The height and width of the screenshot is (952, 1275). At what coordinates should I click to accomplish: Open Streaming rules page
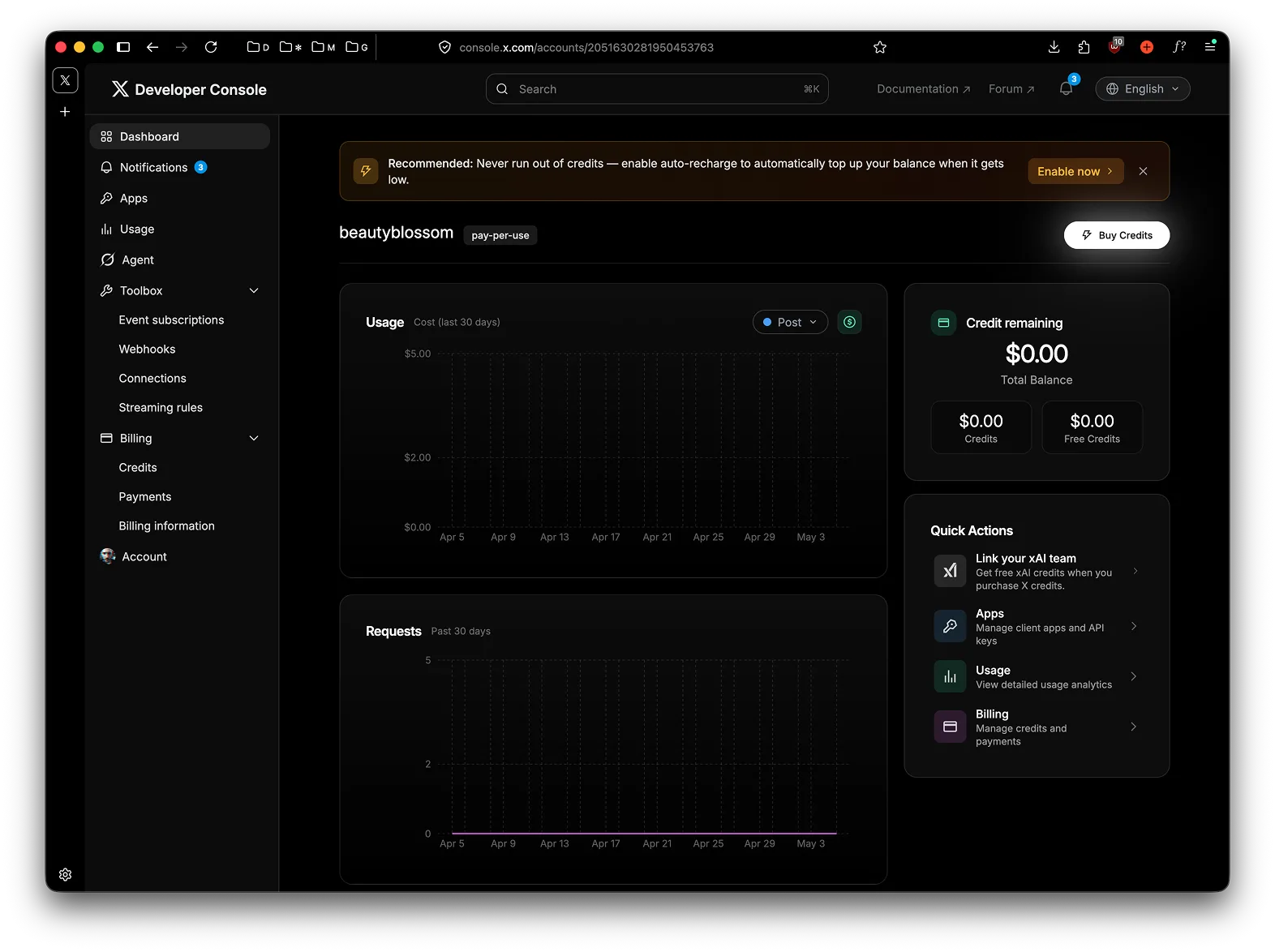pos(161,407)
